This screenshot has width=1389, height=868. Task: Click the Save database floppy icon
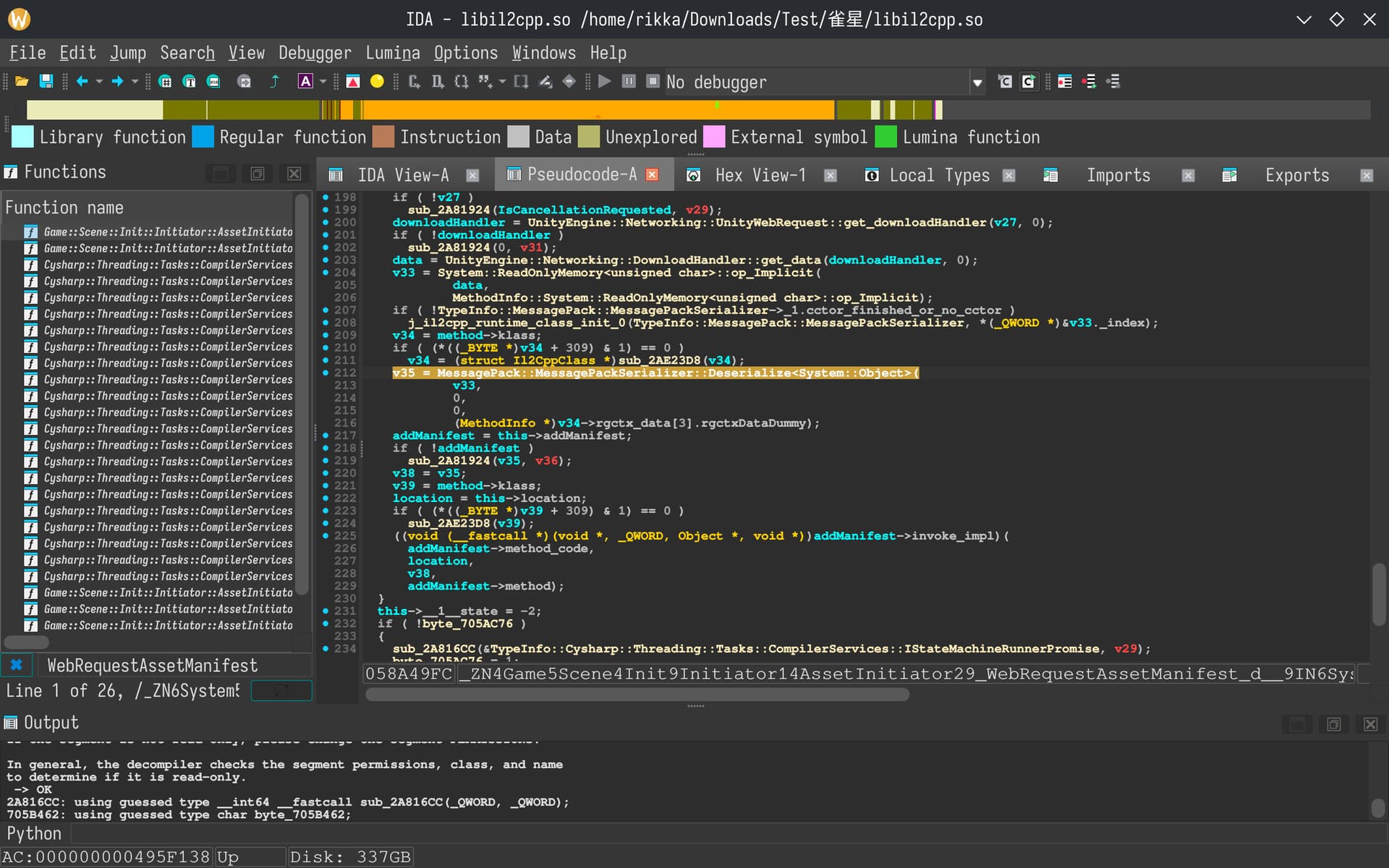[x=46, y=82]
